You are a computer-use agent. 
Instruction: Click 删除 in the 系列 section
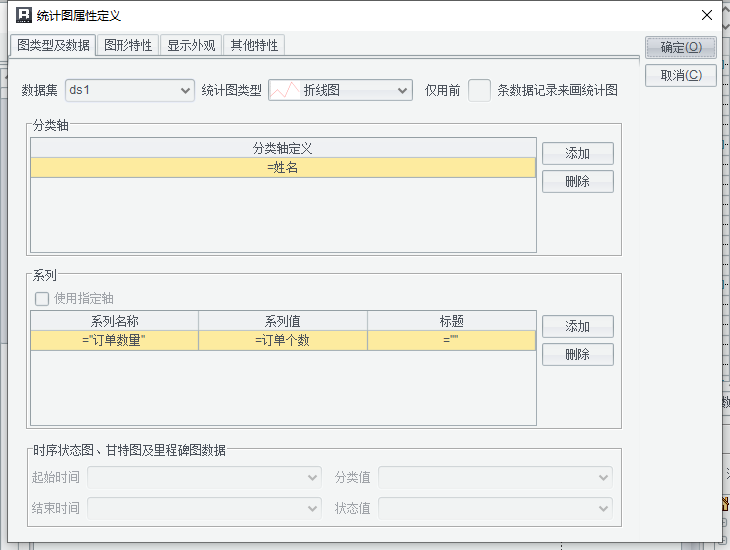click(x=577, y=354)
